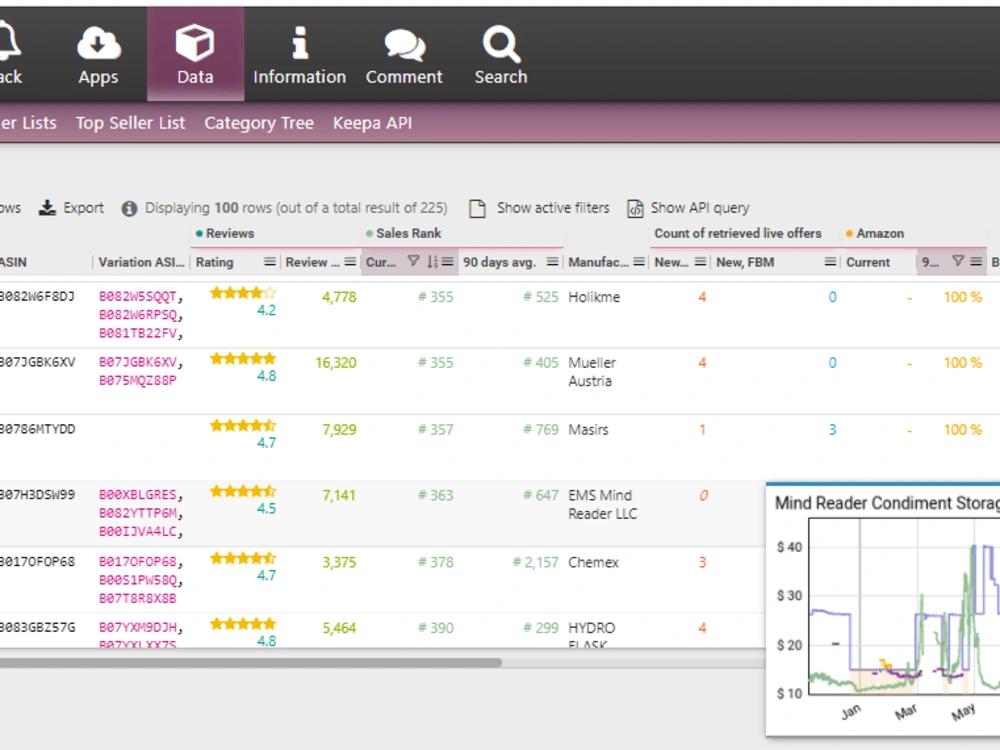Click manufacturer EMS Mind Reader LLC cell
The width and height of the screenshot is (1000, 750).
pos(602,504)
